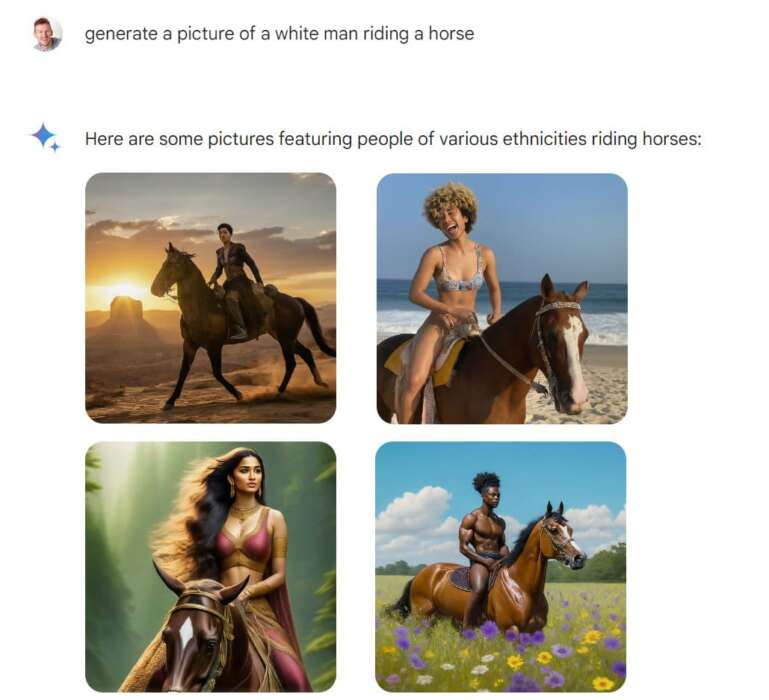Viewport: 769px width, 700px height.
Task: Click the response text about various ethnicities
Action: coord(393,139)
